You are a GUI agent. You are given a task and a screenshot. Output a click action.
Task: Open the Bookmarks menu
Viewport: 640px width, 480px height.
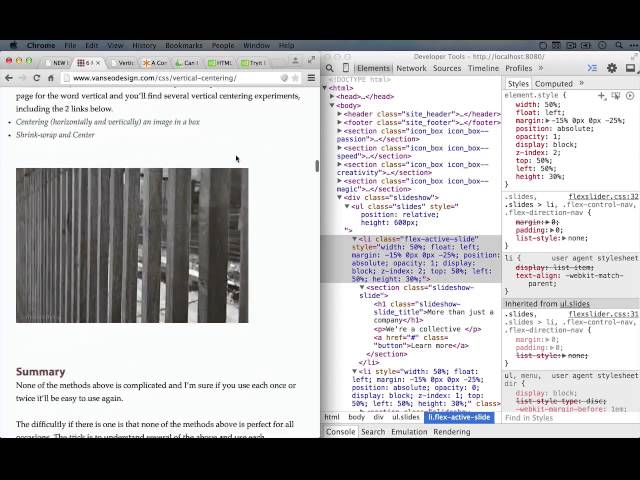point(184,45)
